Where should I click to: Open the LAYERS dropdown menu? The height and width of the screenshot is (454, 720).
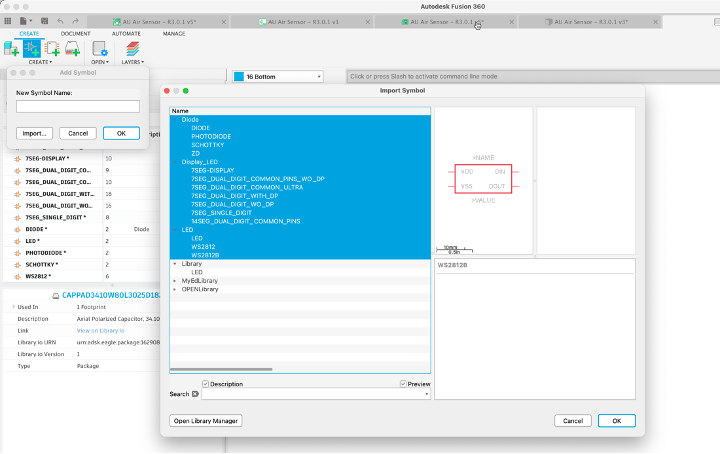click(133, 62)
